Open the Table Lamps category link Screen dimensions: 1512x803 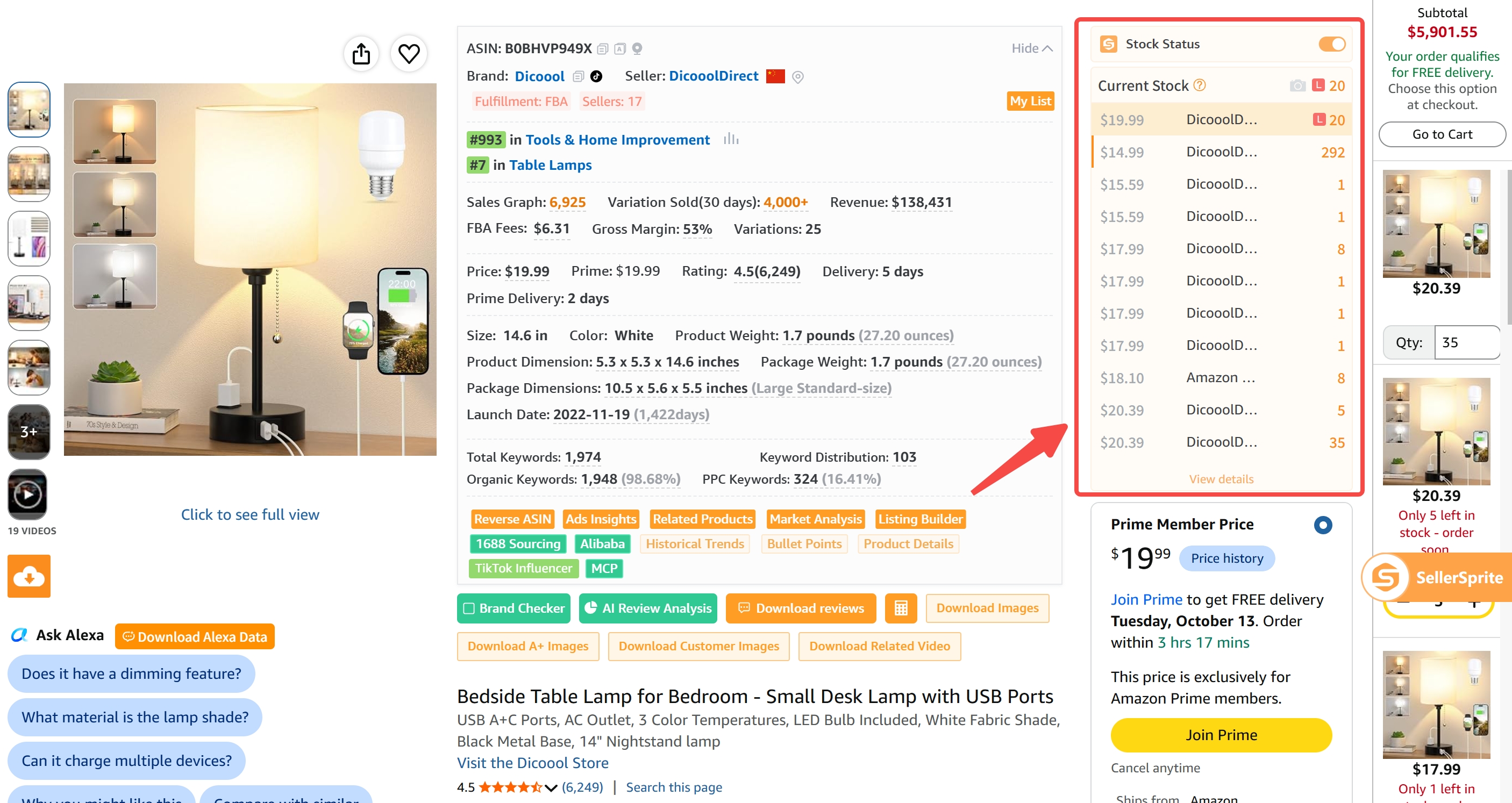pyautogui.click(x=550, y=165)
